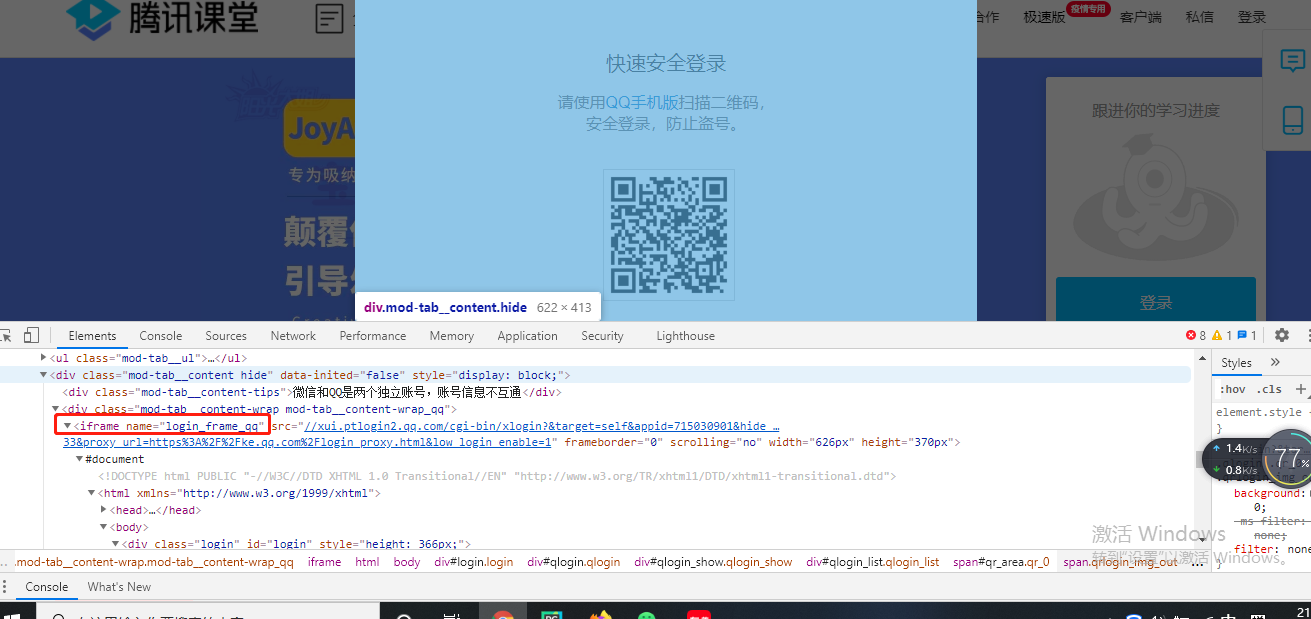This screenshot has width=1311, height=619.
Task: Click the 客户端 link in top navigation
Action: point(1140,17)
